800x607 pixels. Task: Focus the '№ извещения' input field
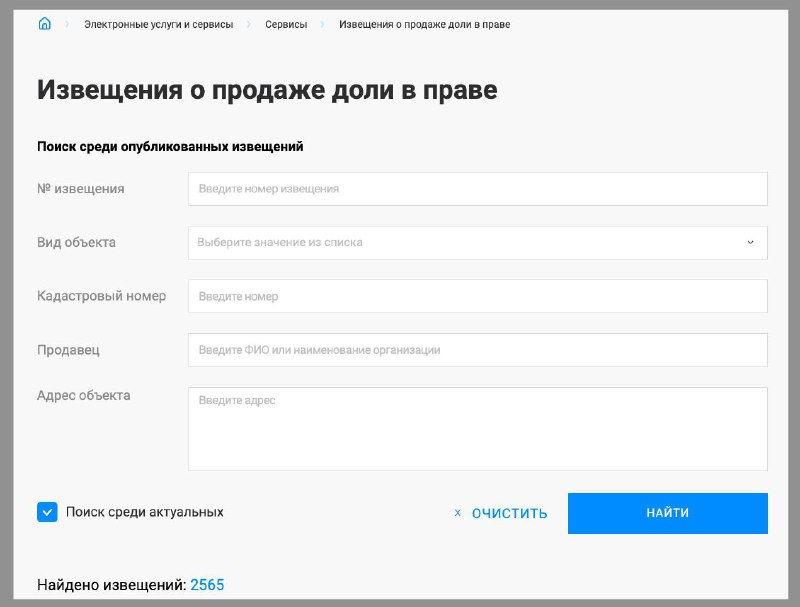[x=478, y=189]
